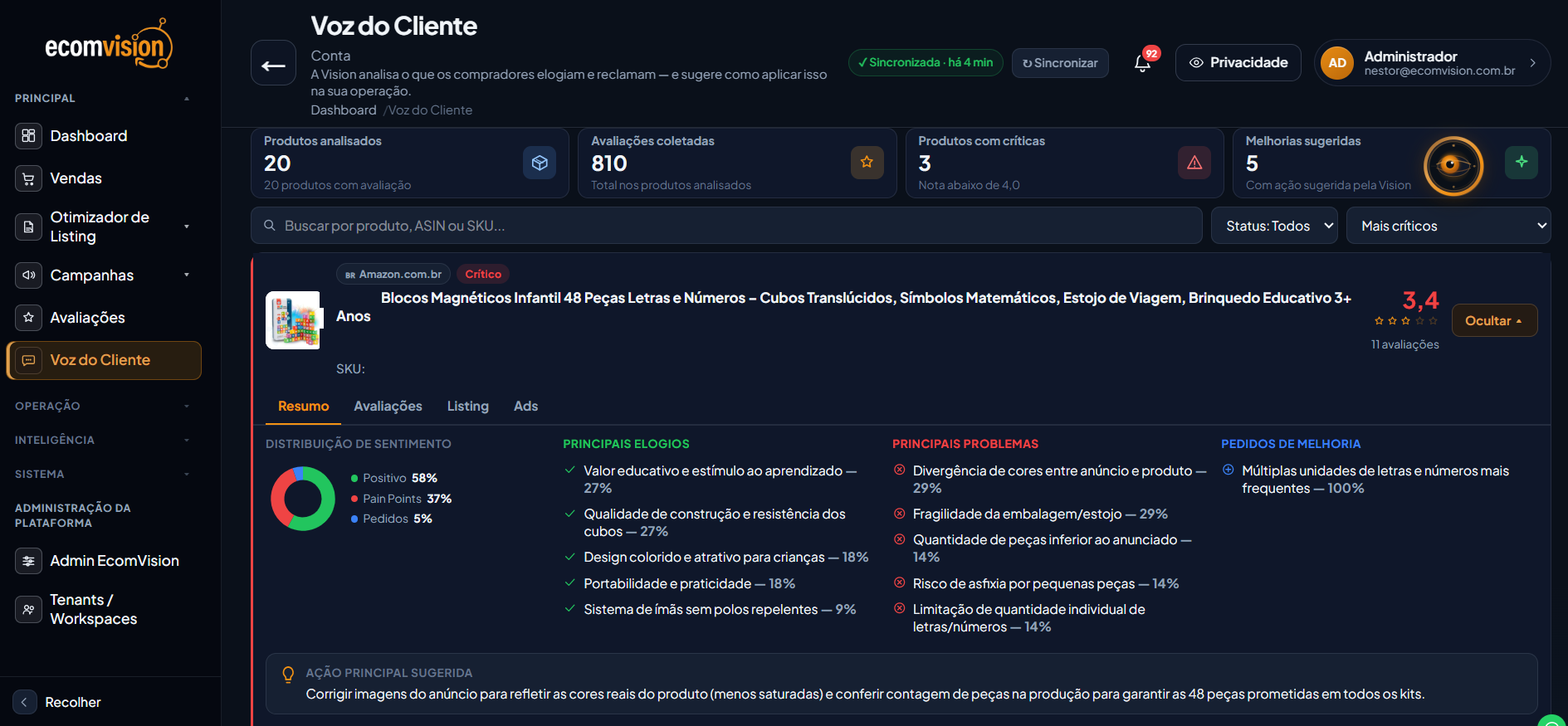Open the Mais críticos sort dropdown
This screenshot has height=726, width=1568.
pos(1448,226)
